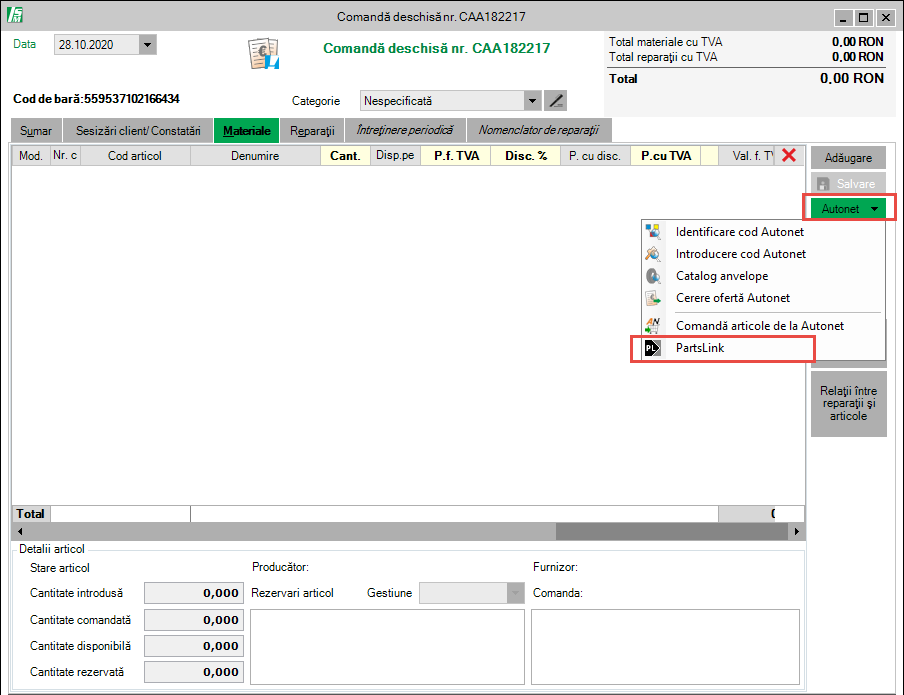Screen dimensions: 904x695
Task: Click the application logo in title bar
Action: [14, 15]
